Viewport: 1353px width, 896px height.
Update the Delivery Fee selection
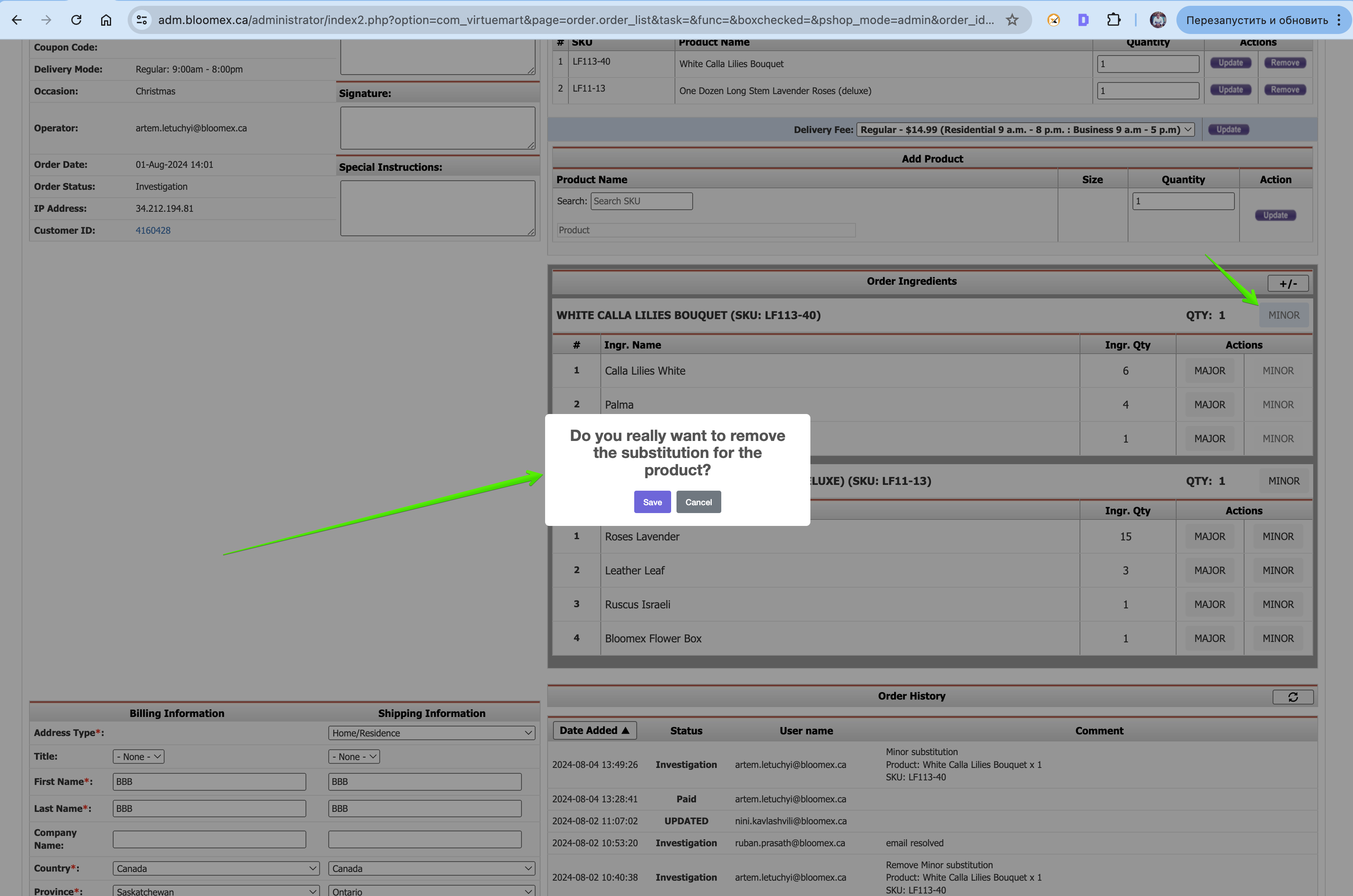(1228, 130)
